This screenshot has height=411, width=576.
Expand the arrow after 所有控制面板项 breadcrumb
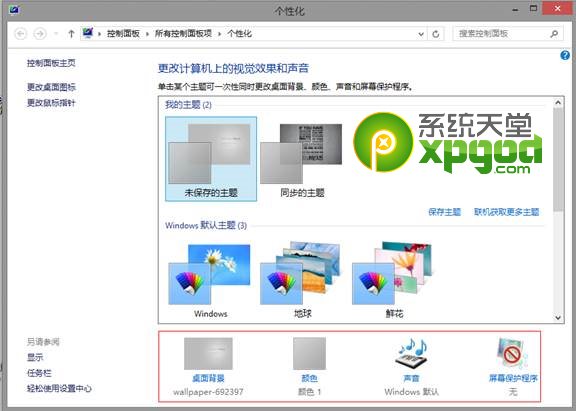[x=219, y=34]
